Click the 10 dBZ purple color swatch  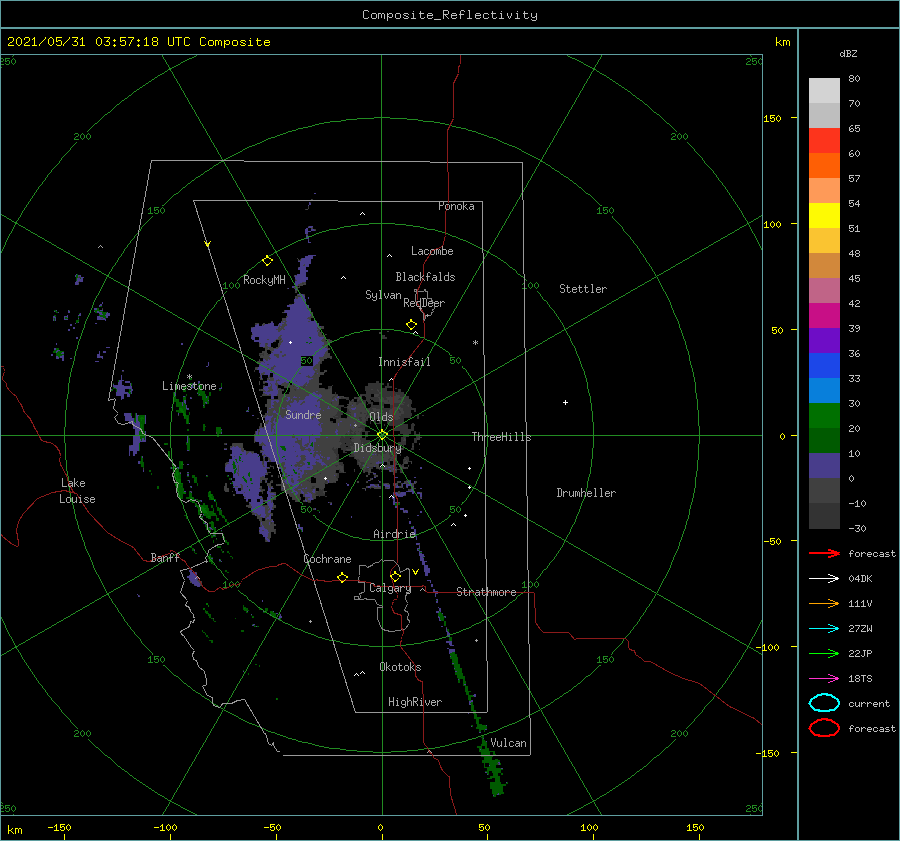pyautogui.click(x=824, y=465)
